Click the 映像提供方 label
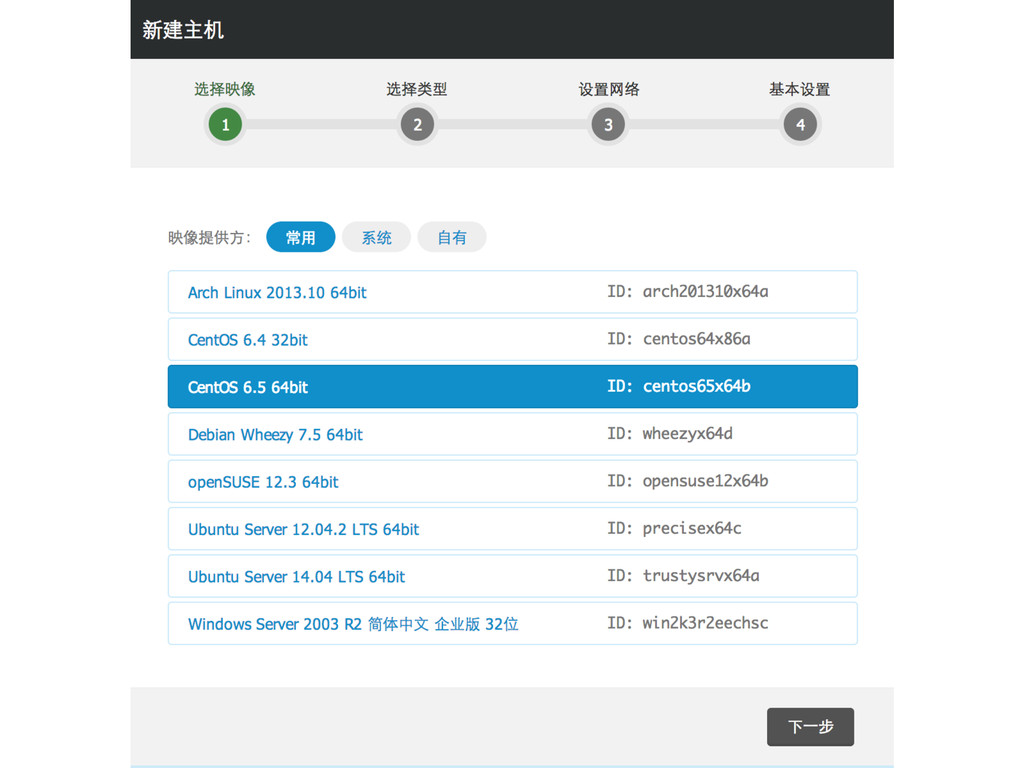The width and height of the screenshot is (1024, 768). [x=209, y=238]
